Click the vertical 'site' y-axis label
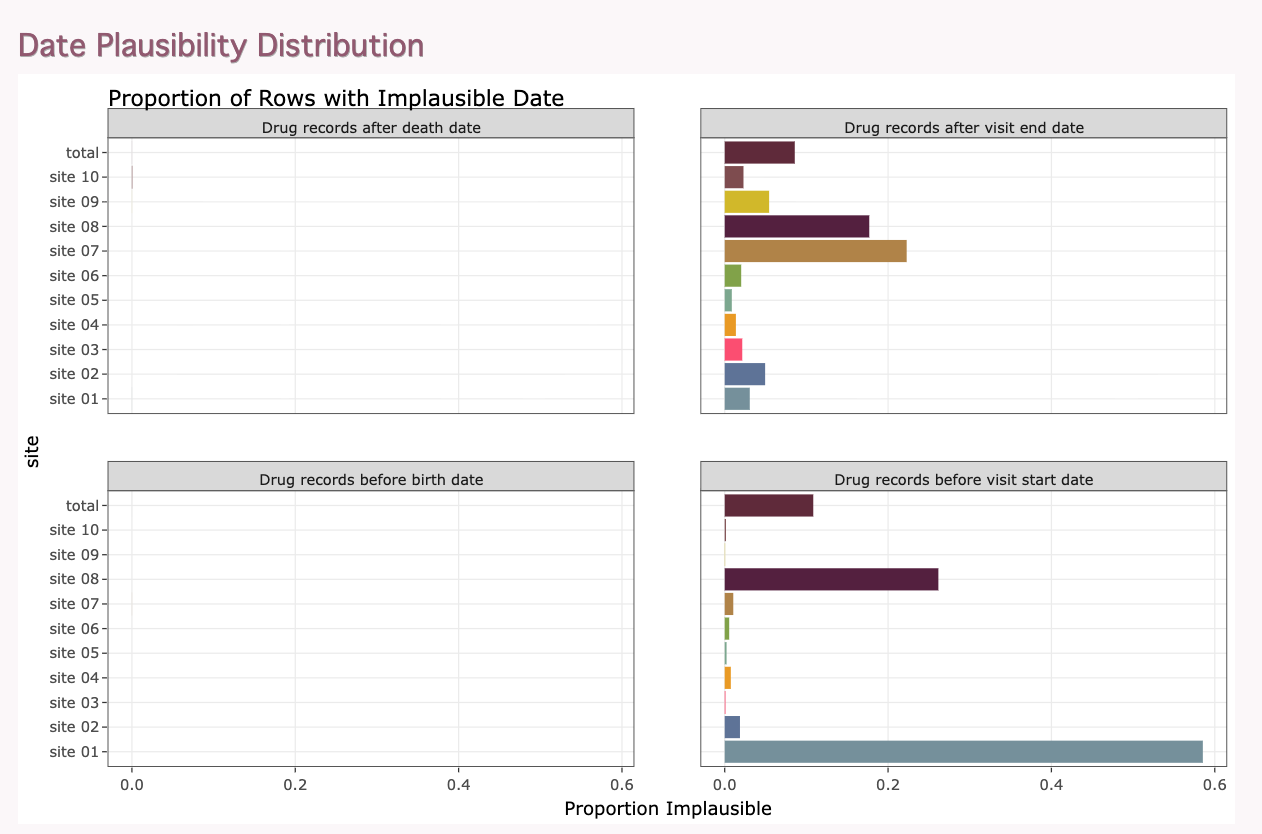This screenshot has width=1262, height=834. (33, 450)
